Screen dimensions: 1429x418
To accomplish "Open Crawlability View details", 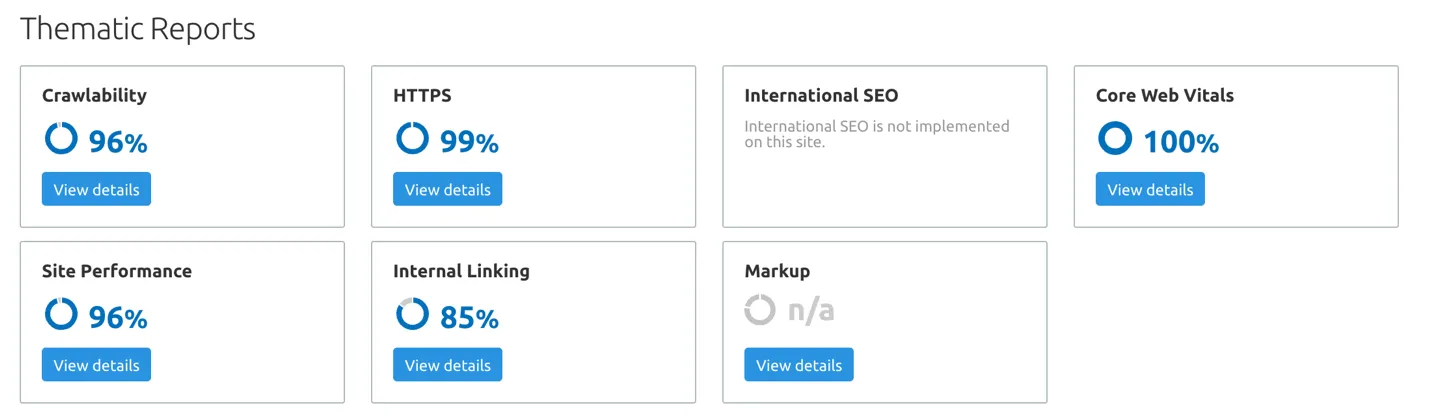I will [x=96, y=189].
